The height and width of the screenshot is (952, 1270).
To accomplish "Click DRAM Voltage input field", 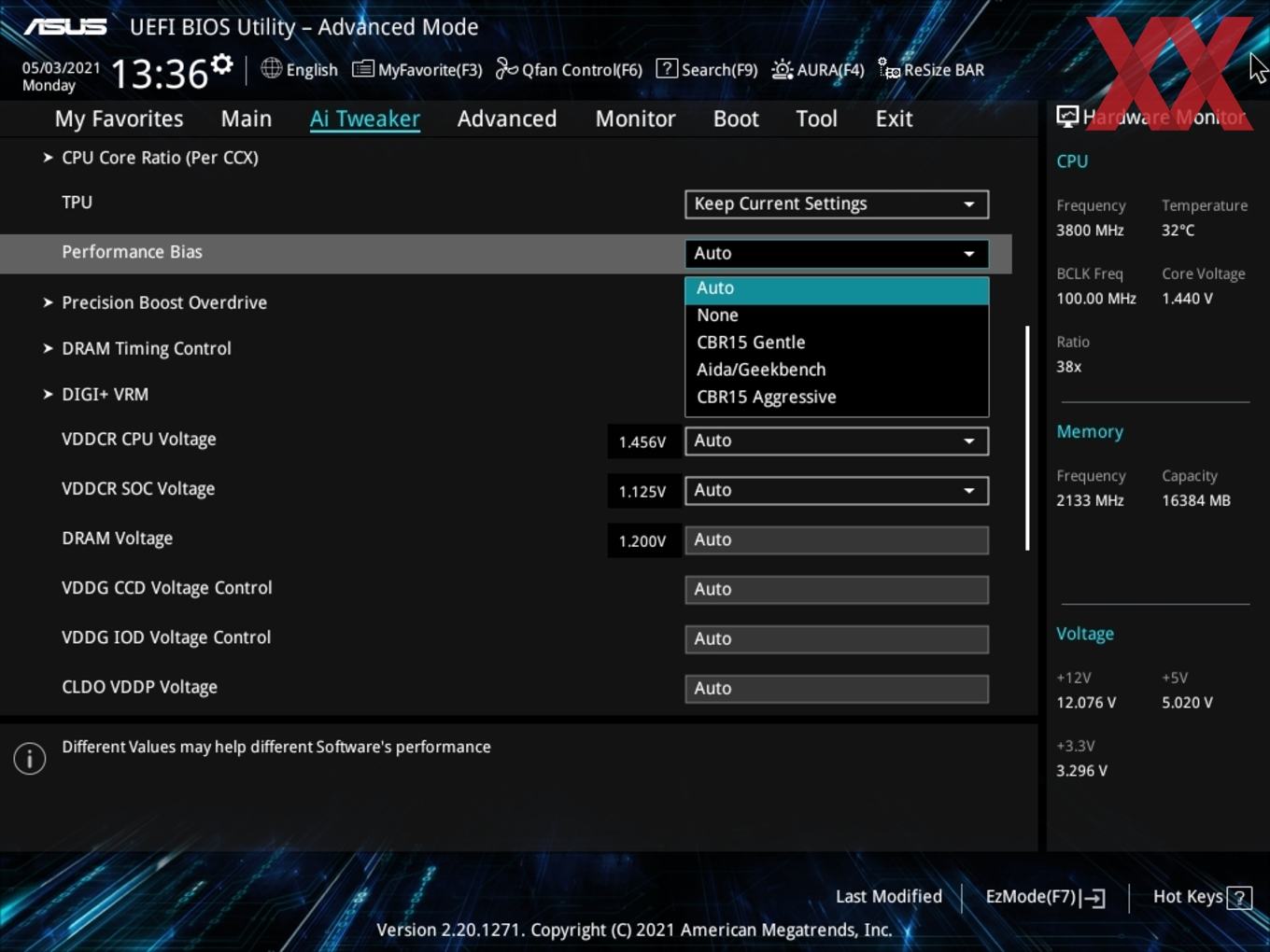I will tap(837, 540).
